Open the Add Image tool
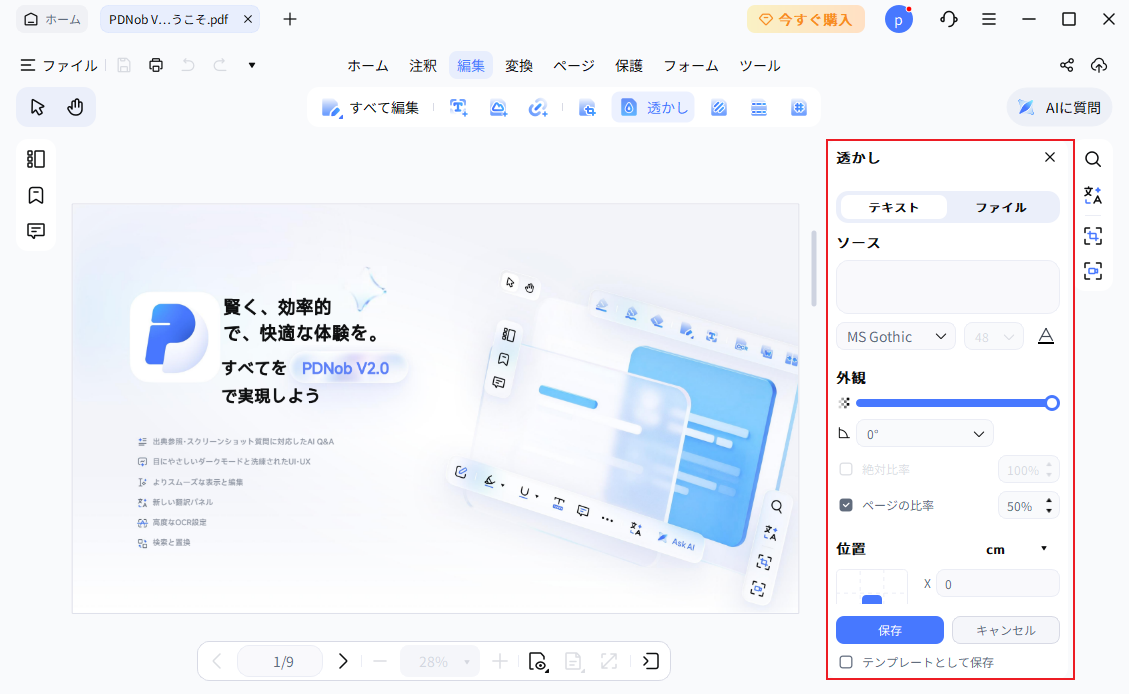This screenshot has height=694, width=1129. pos(498,107)
